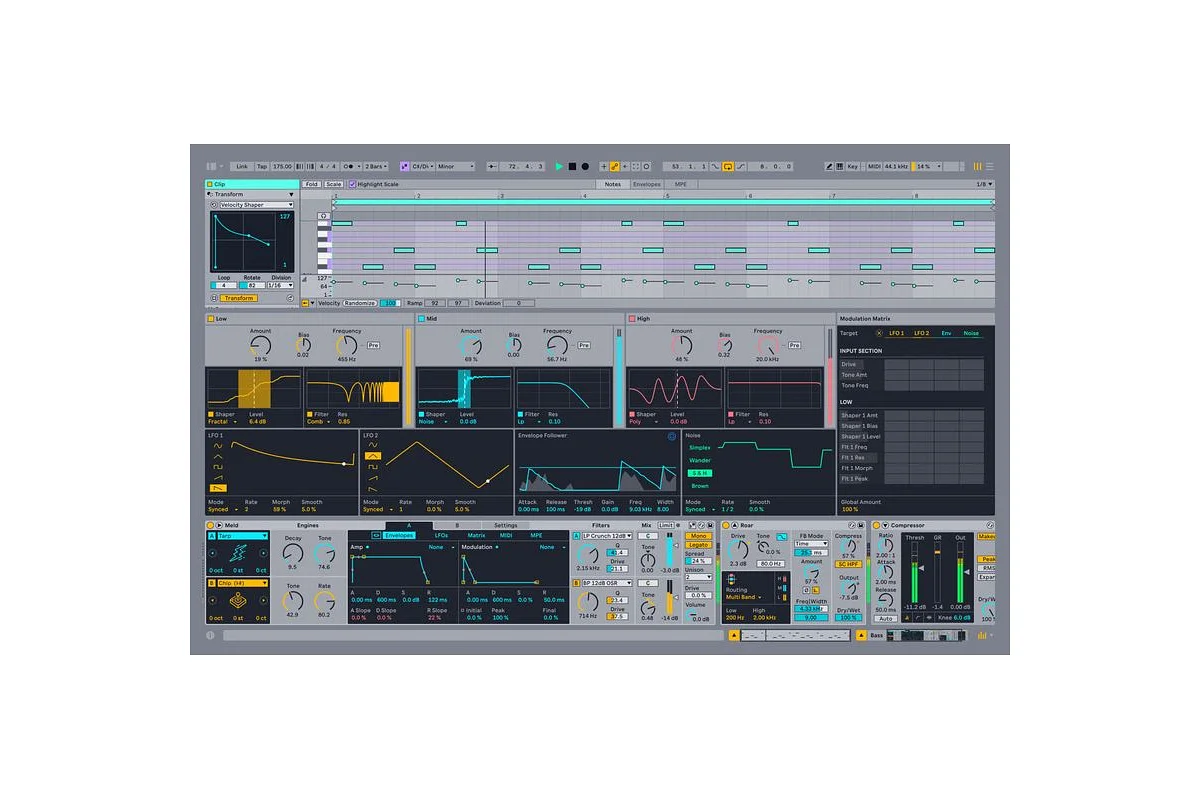Click the yellow Transform button
1200x800 pixels.
239,298
